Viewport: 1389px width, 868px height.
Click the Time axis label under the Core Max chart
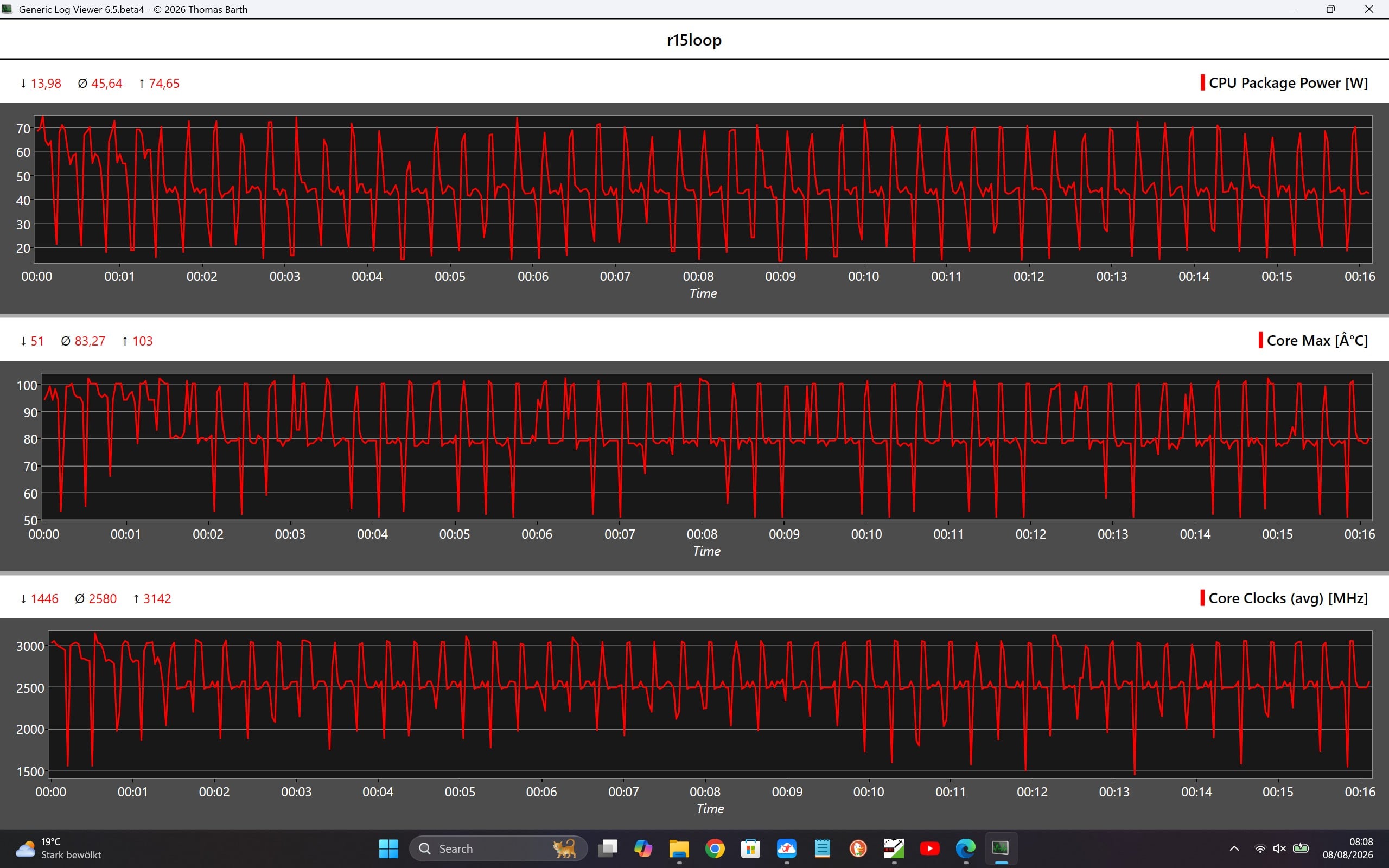coord(706,551)
